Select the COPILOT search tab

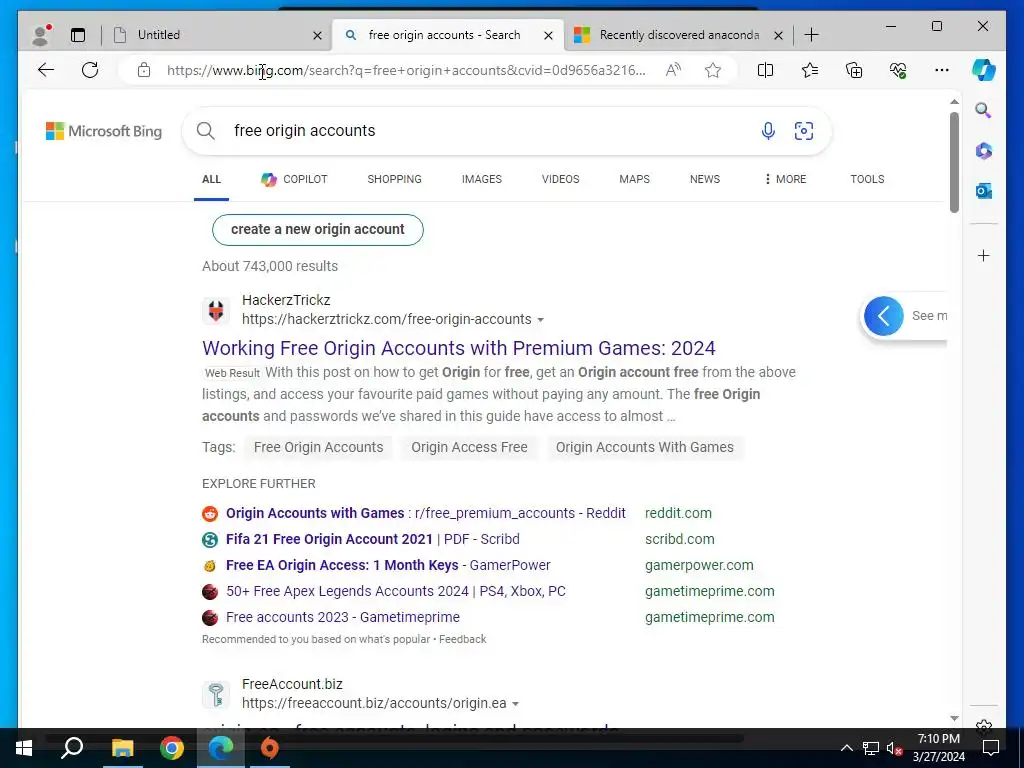294,179
